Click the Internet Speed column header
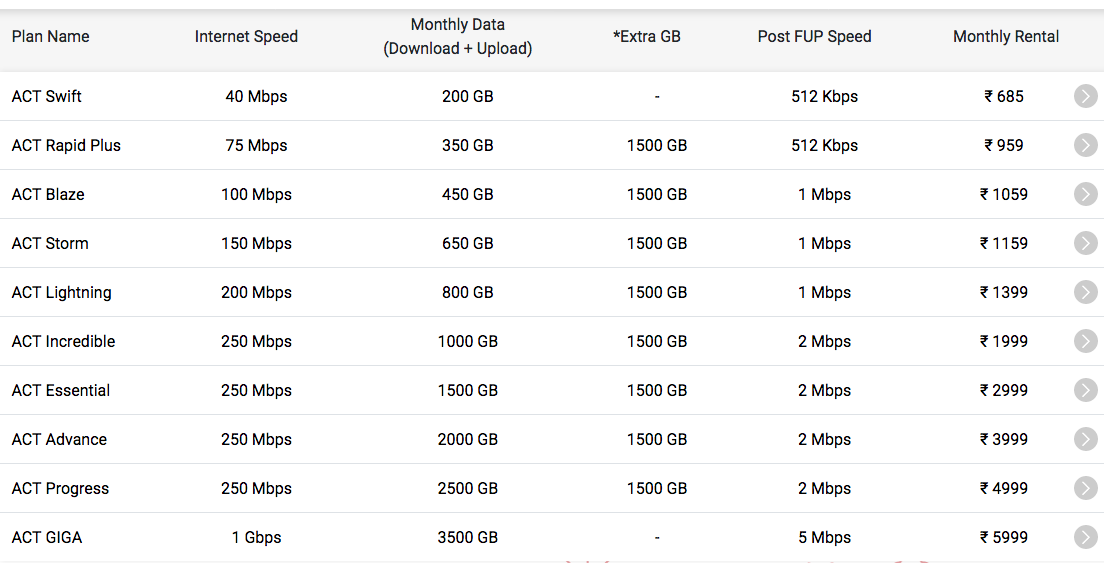 click(x=246, y=37)
